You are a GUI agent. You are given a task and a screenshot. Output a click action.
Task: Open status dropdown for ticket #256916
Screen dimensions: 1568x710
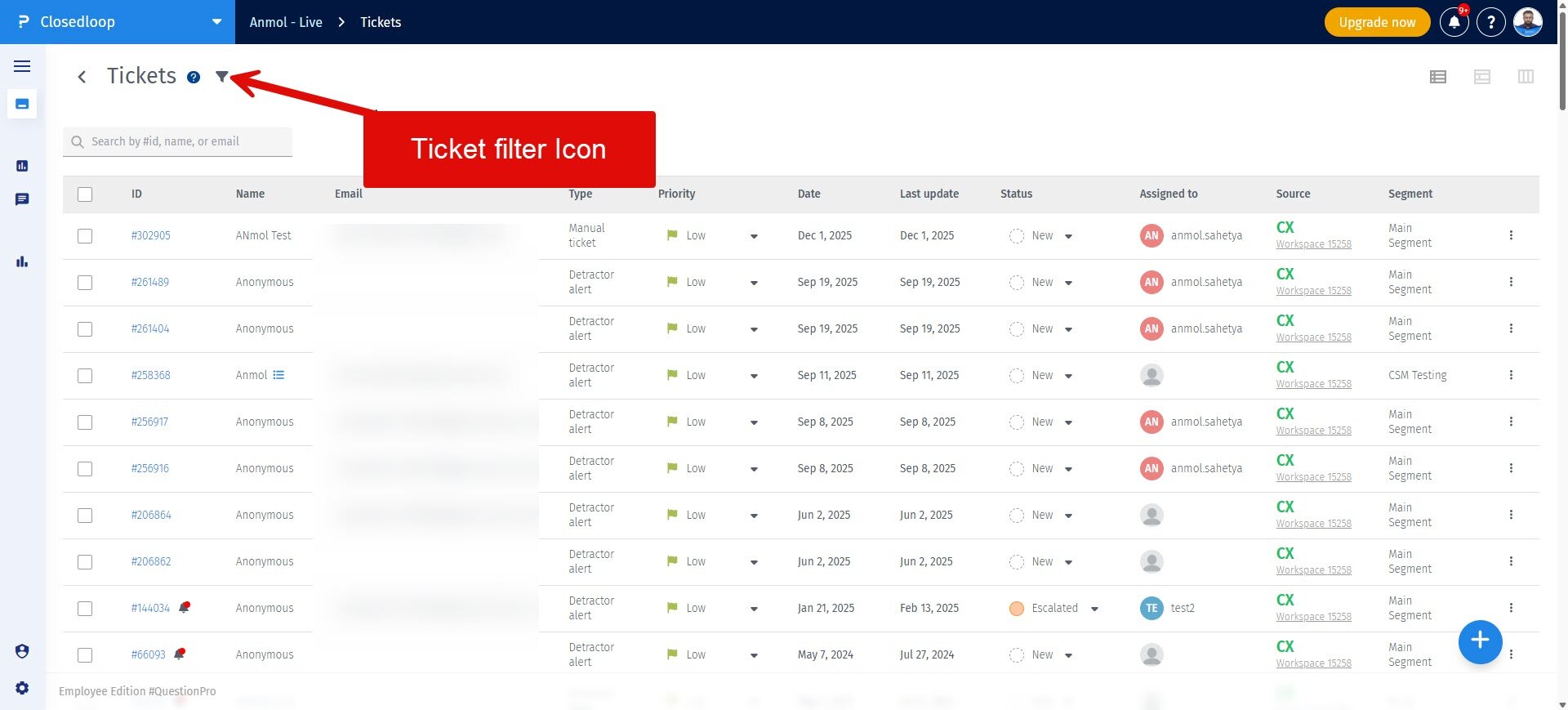(1068, 469)
